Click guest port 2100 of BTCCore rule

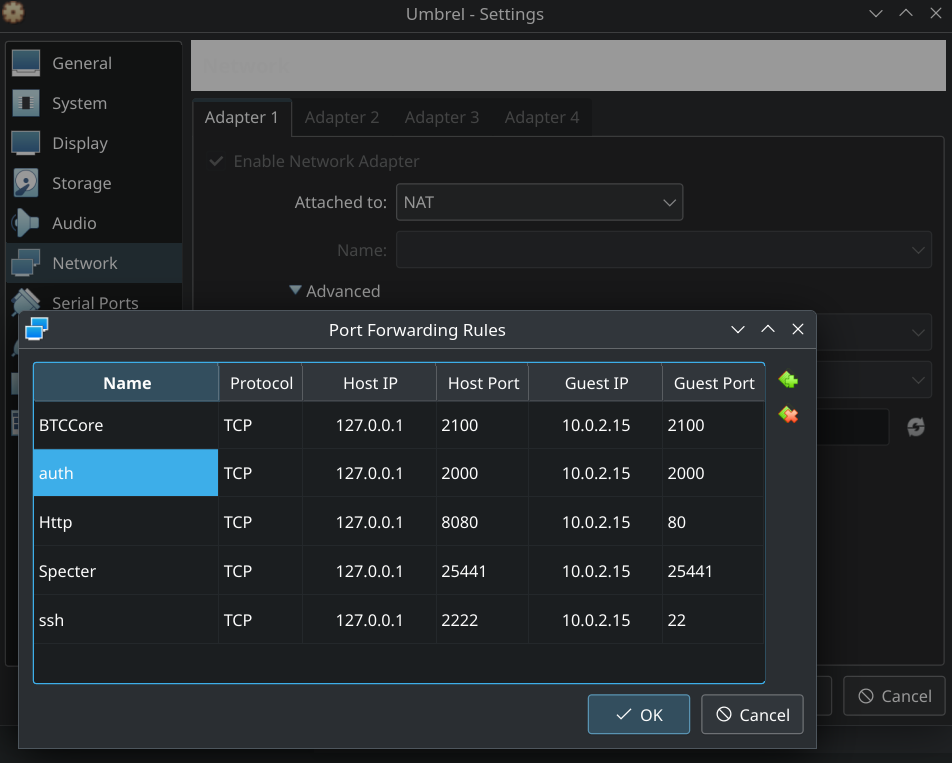[x=713, y=425]
